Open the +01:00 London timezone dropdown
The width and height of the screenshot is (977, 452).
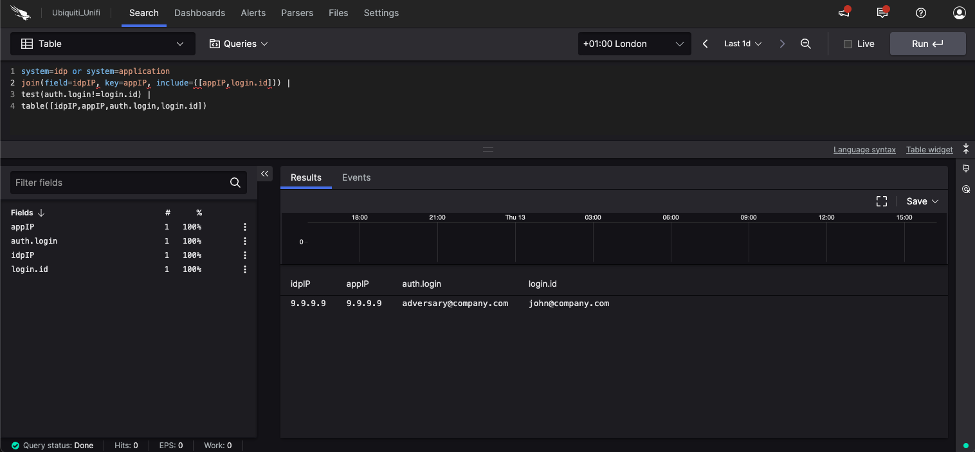pyautogui.click(x=635, y=44)
